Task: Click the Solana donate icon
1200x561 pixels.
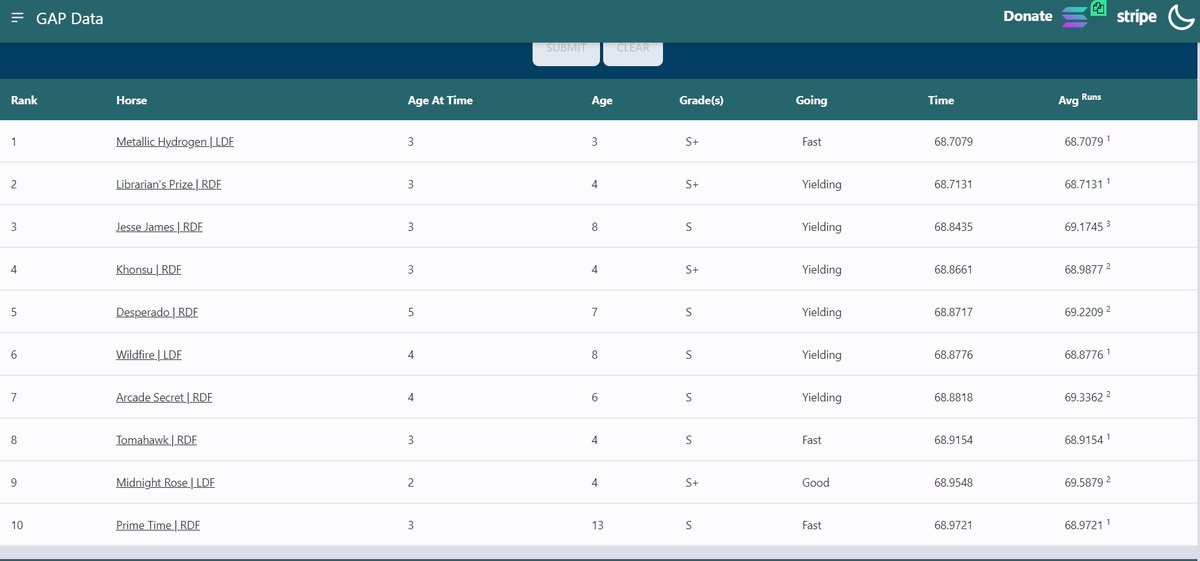Action: (x=1075, y=17)
